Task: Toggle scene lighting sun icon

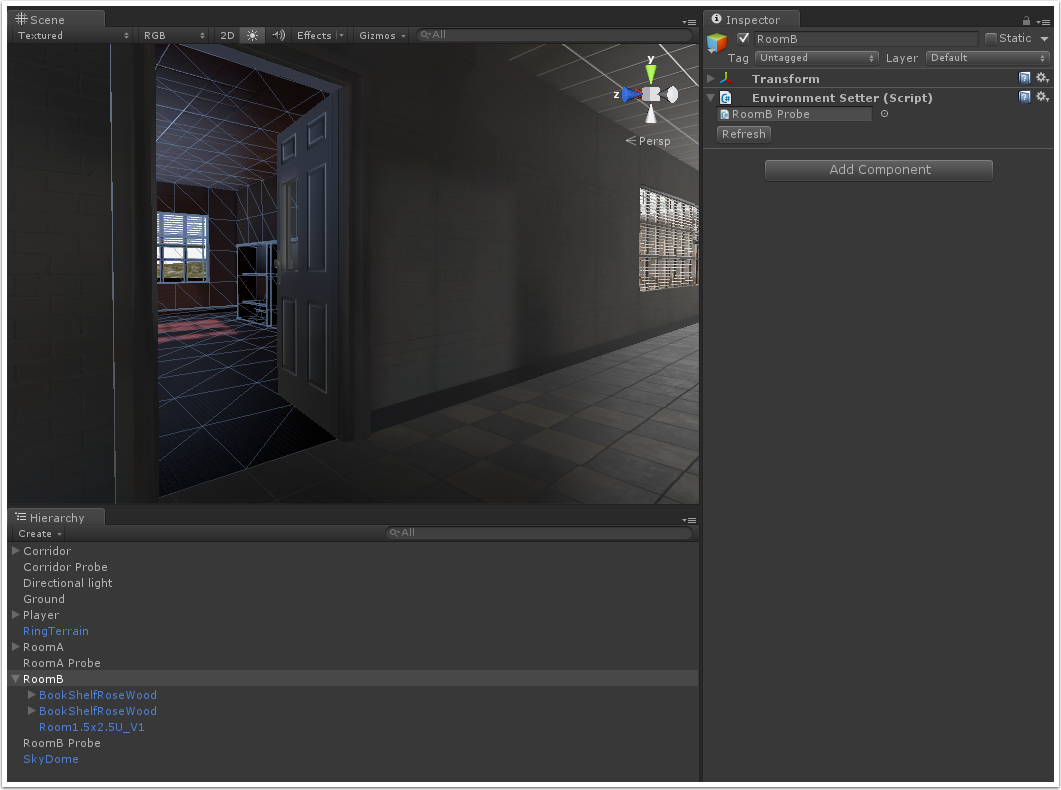Action: (252, 35)
